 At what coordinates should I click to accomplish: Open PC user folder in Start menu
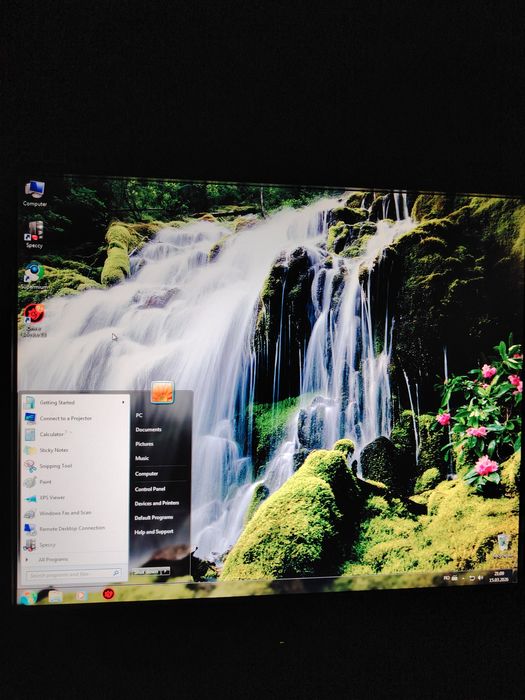139,415
